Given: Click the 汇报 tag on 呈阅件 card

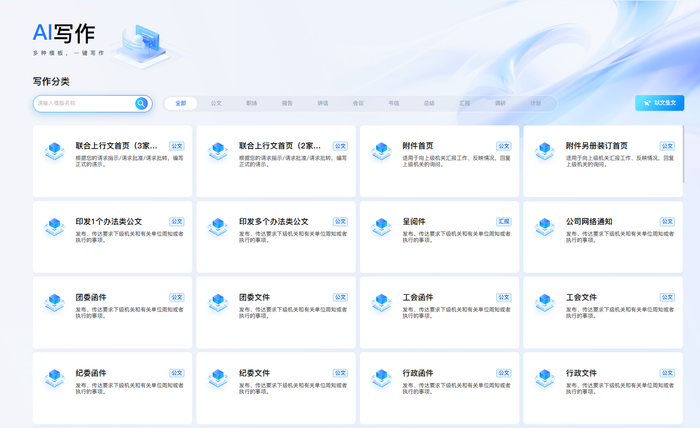Looking at the screenshot, I should [x=503, y=221].
